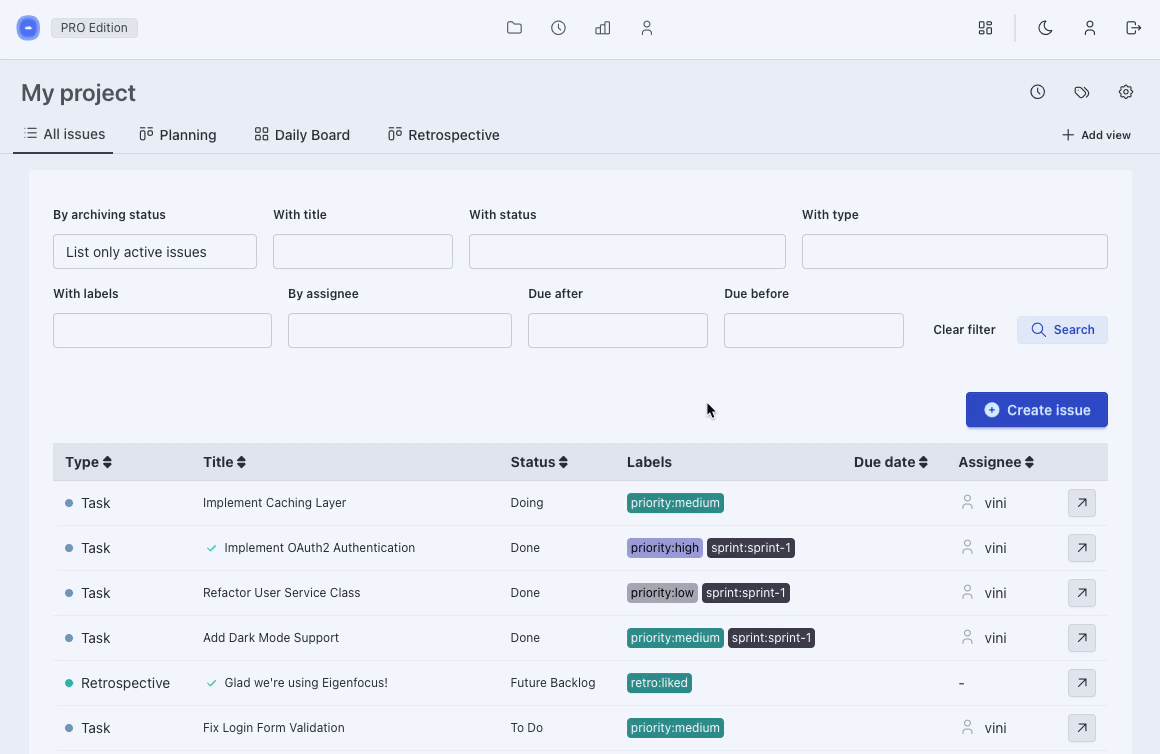This screenshot has width=1160, height=754.
Task: Click inside the With title input field
Action: [x=362, y=251]
